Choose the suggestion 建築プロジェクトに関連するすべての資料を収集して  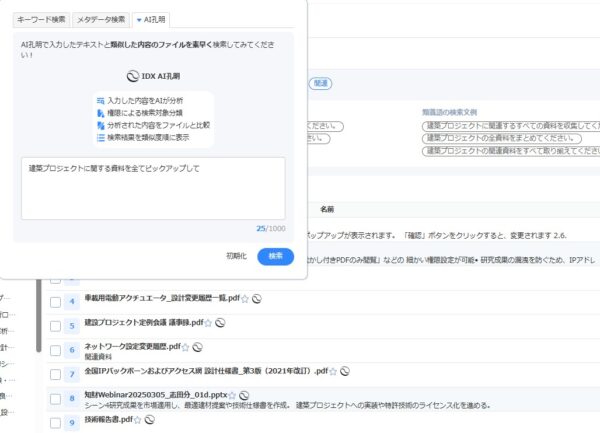(x=511, y=126)
